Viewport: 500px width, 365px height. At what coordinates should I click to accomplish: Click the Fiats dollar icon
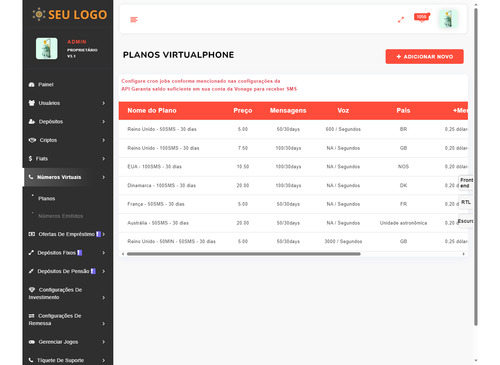coord(30,159)
